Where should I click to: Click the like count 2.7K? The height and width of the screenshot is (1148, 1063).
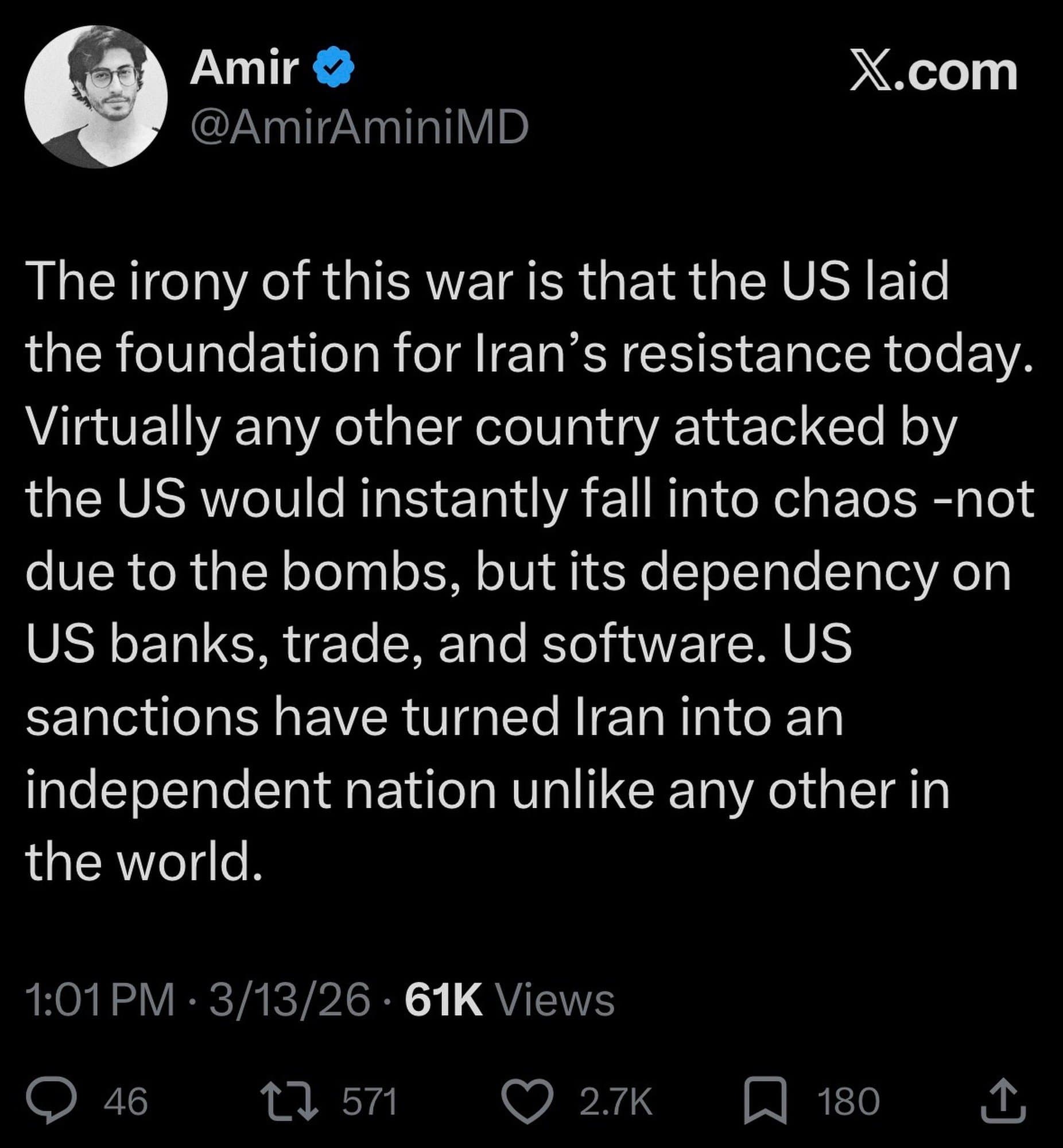(x=616, y=1102)
